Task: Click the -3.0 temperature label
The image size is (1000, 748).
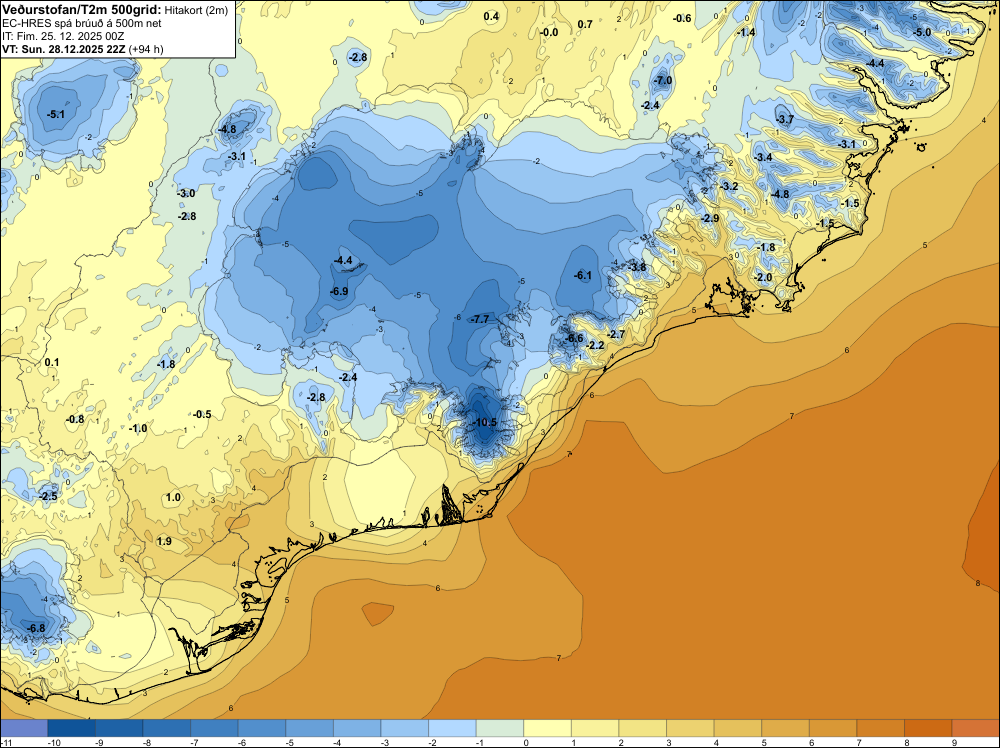Action: [x=186, y=193]
